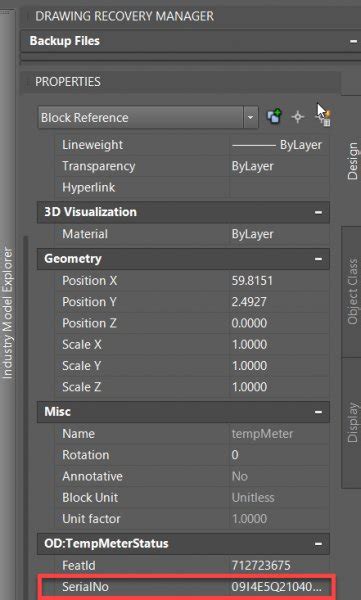Switch to the Object Class tab
The height and width of the screenshot is (600, 361).
[352, 292]
